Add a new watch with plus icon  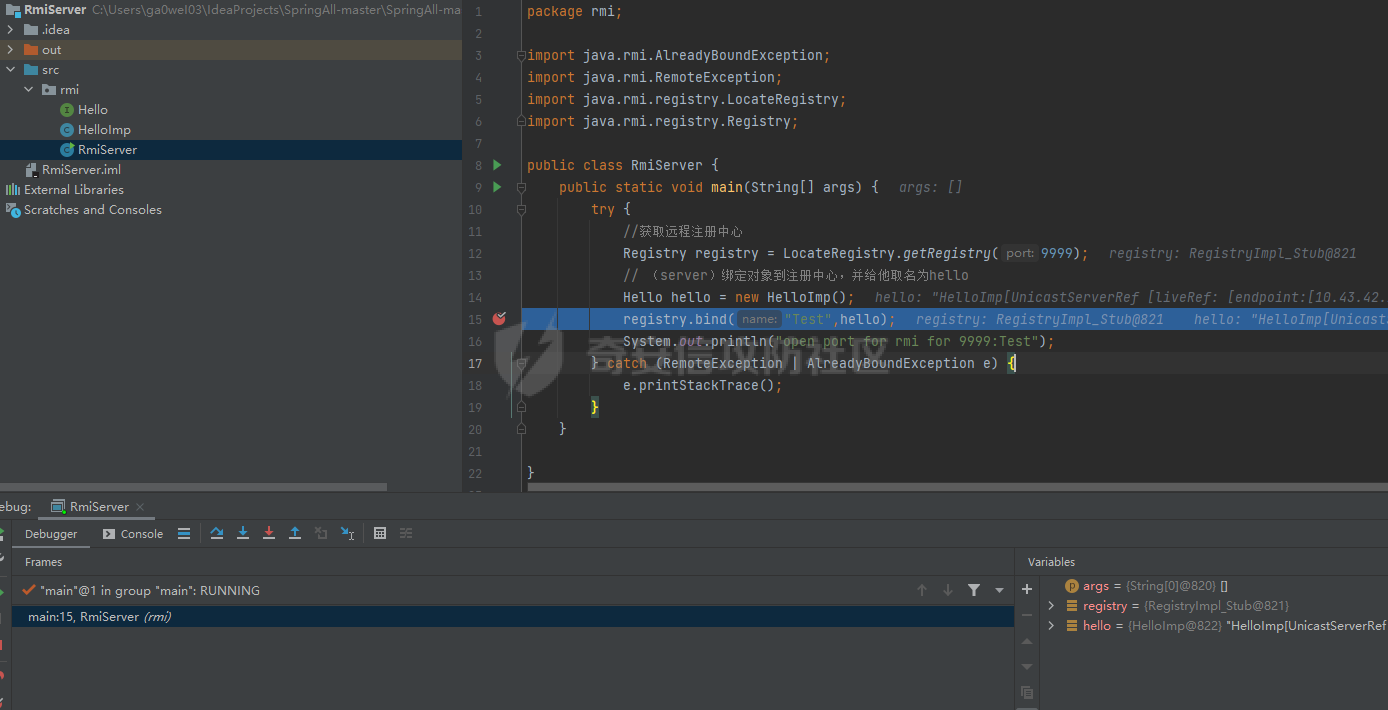[x=1027, y=589]
